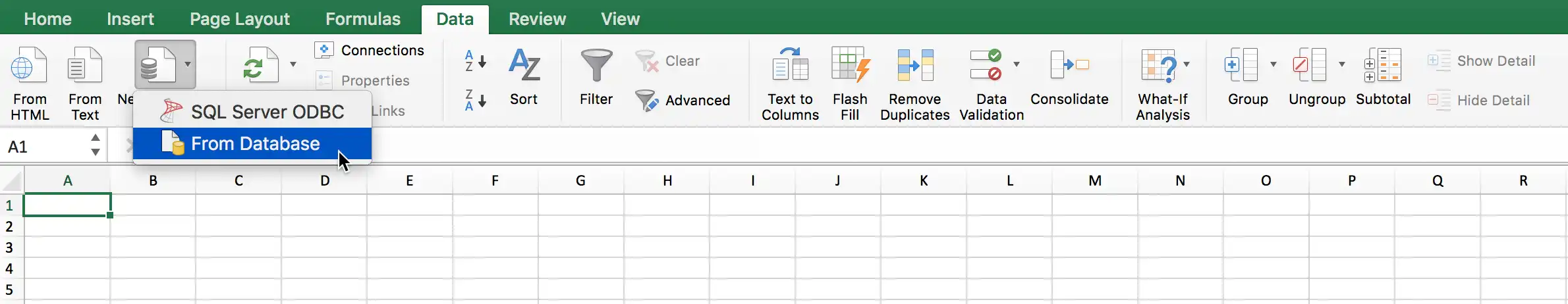Open the Group dropdown arrow

pyautogui.click(x=1274, y=64)
